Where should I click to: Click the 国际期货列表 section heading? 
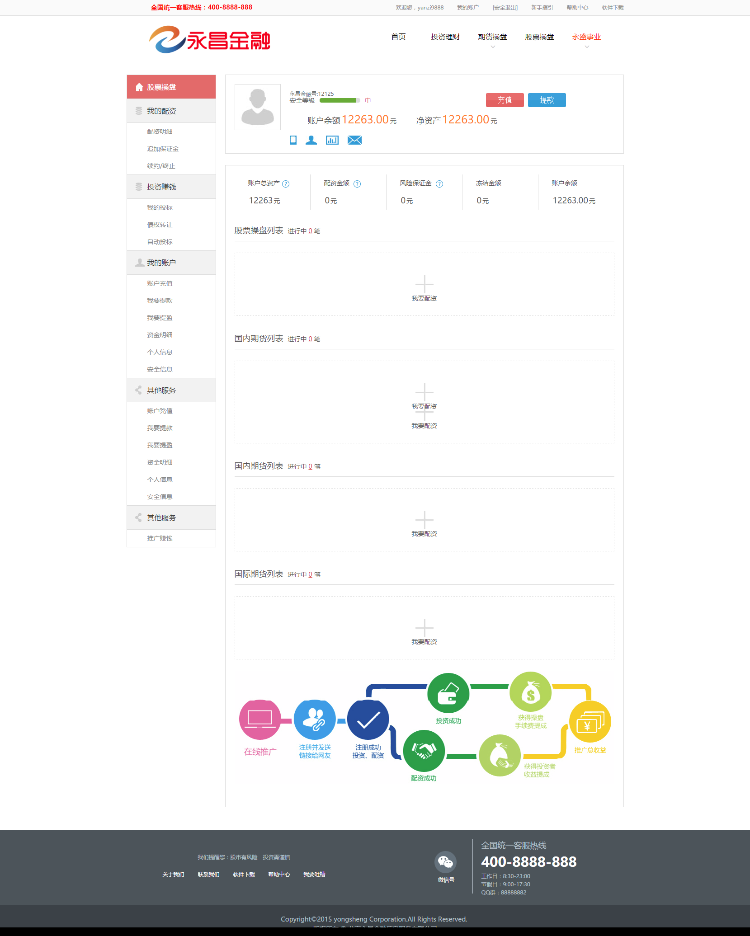[259, 574]
